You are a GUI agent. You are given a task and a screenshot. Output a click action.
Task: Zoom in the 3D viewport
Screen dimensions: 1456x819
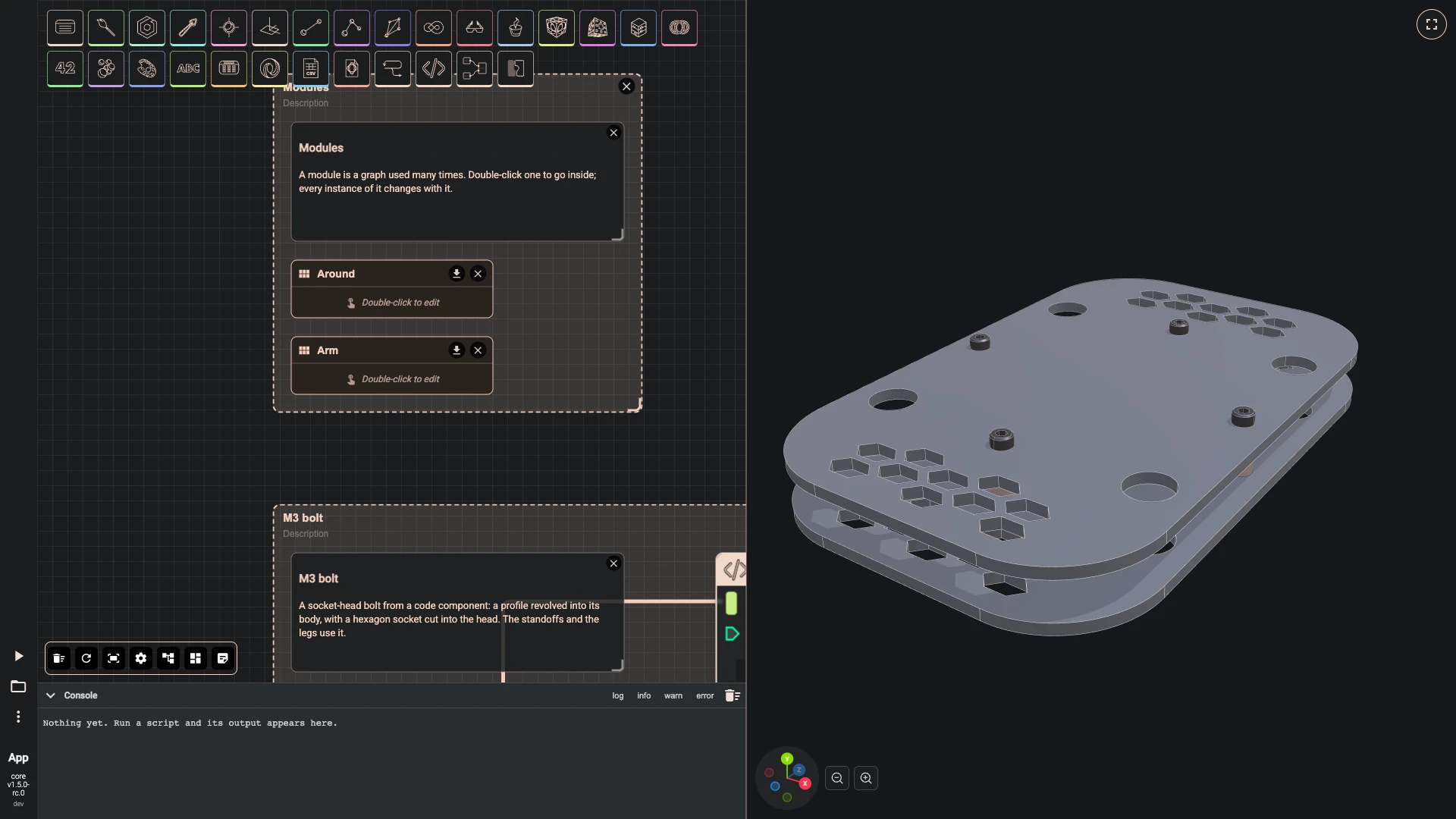click(866, 778)
